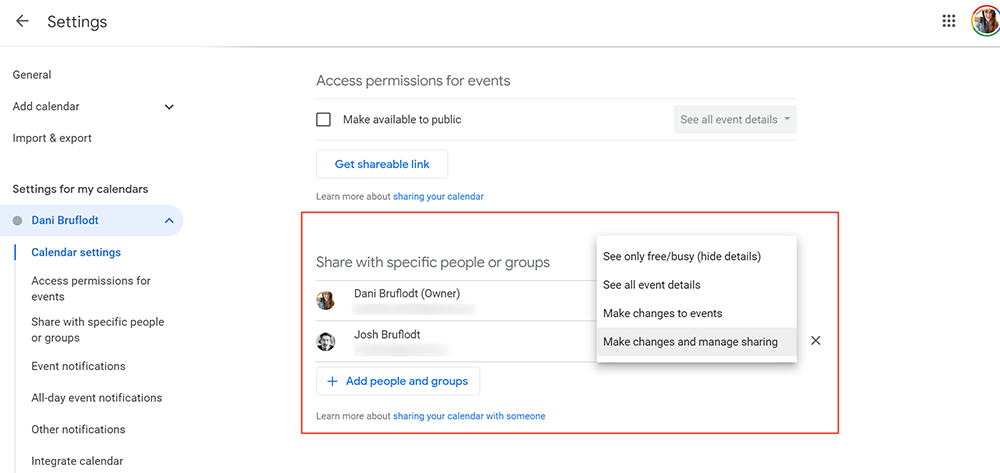Viewport: 1000px width, 473px height.
Task: Click Josh Bruflodt's profile avatar
Action: (326, 342)
